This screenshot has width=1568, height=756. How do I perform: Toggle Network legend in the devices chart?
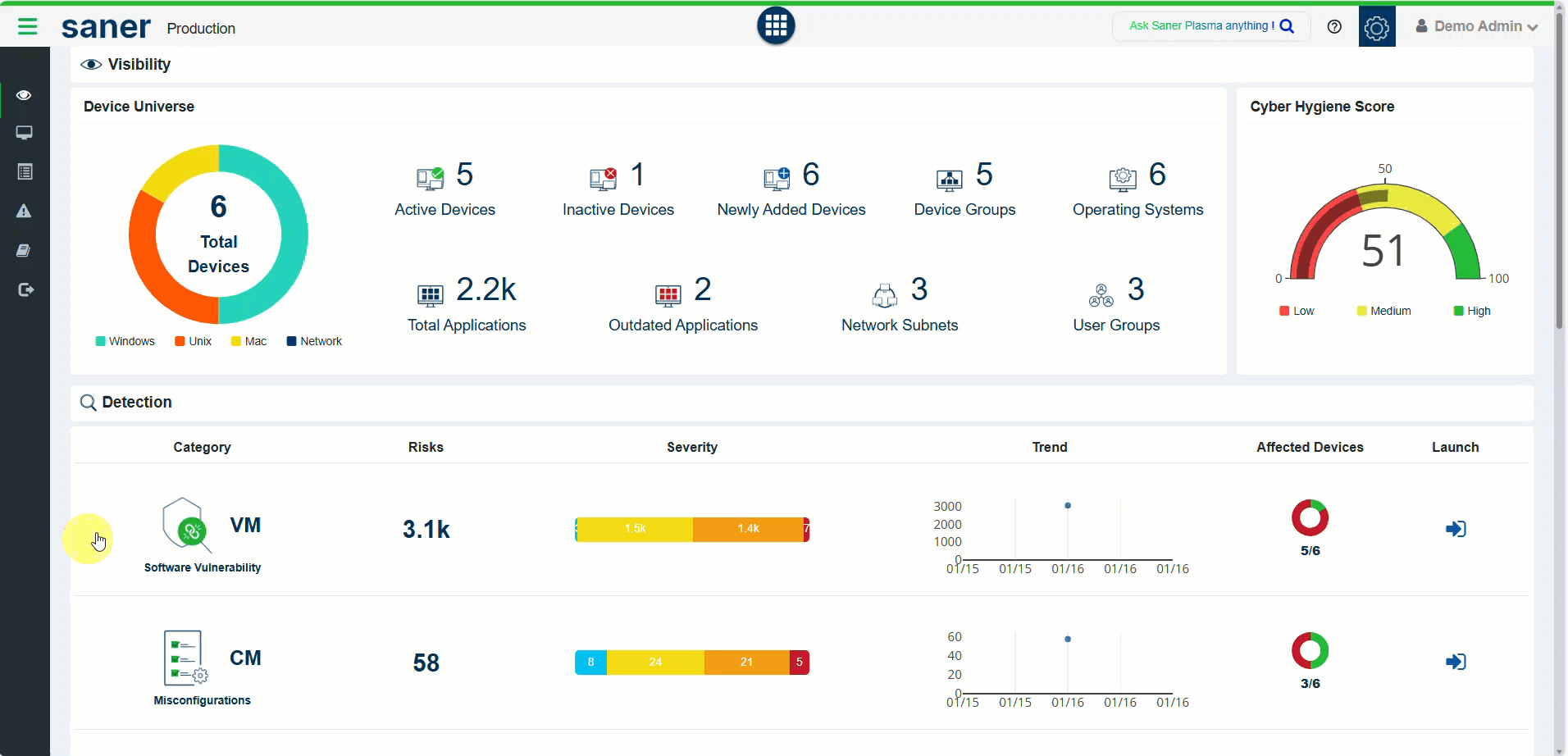click(x=314, y=341)
